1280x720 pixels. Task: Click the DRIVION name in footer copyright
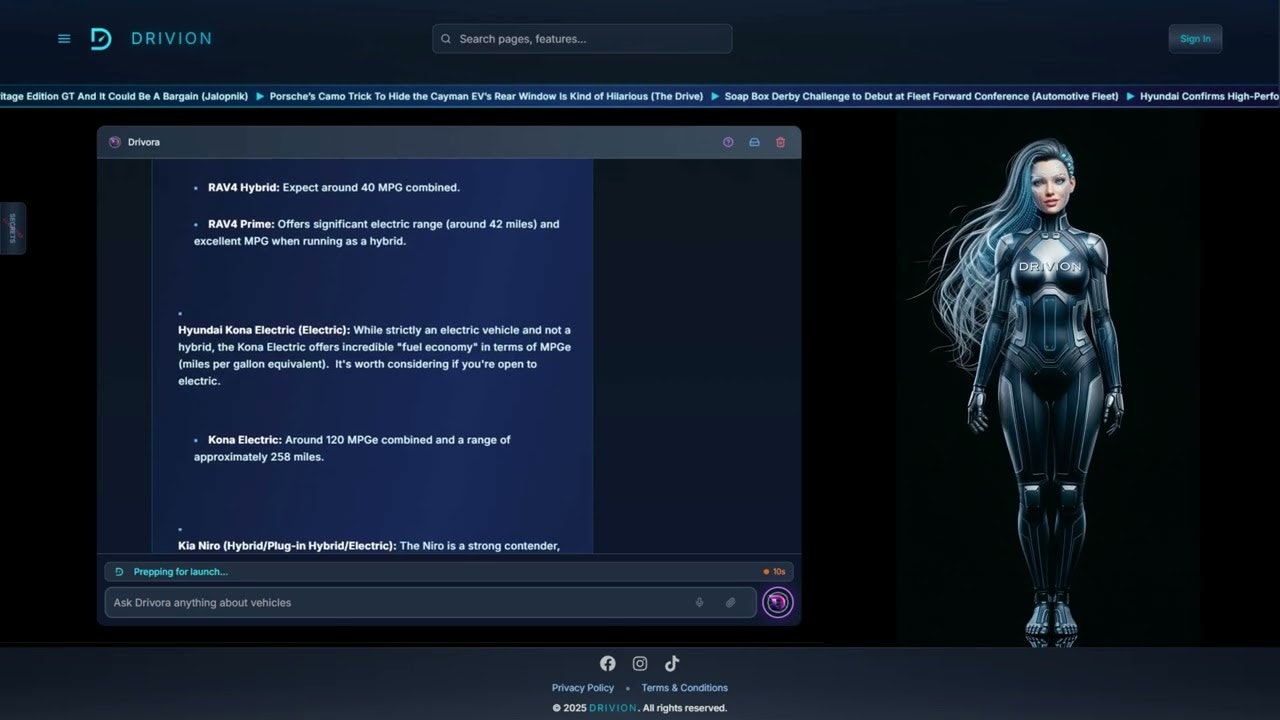[x=613, y=708]
